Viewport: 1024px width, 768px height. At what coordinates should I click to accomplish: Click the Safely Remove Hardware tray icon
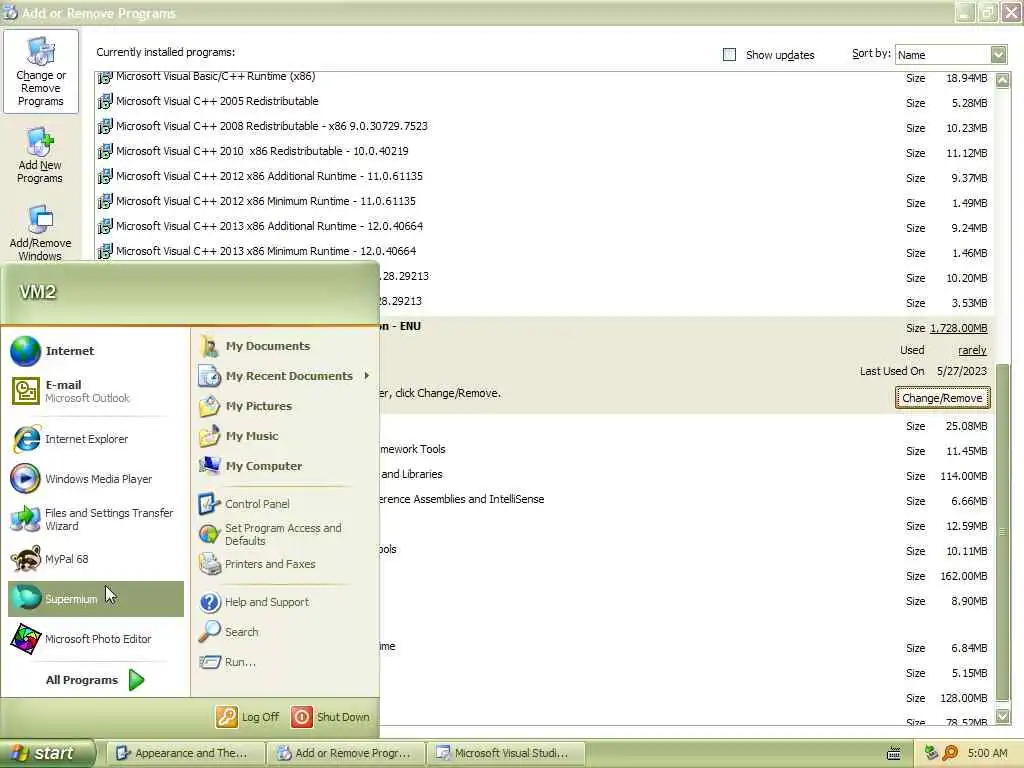coord(931,753)
